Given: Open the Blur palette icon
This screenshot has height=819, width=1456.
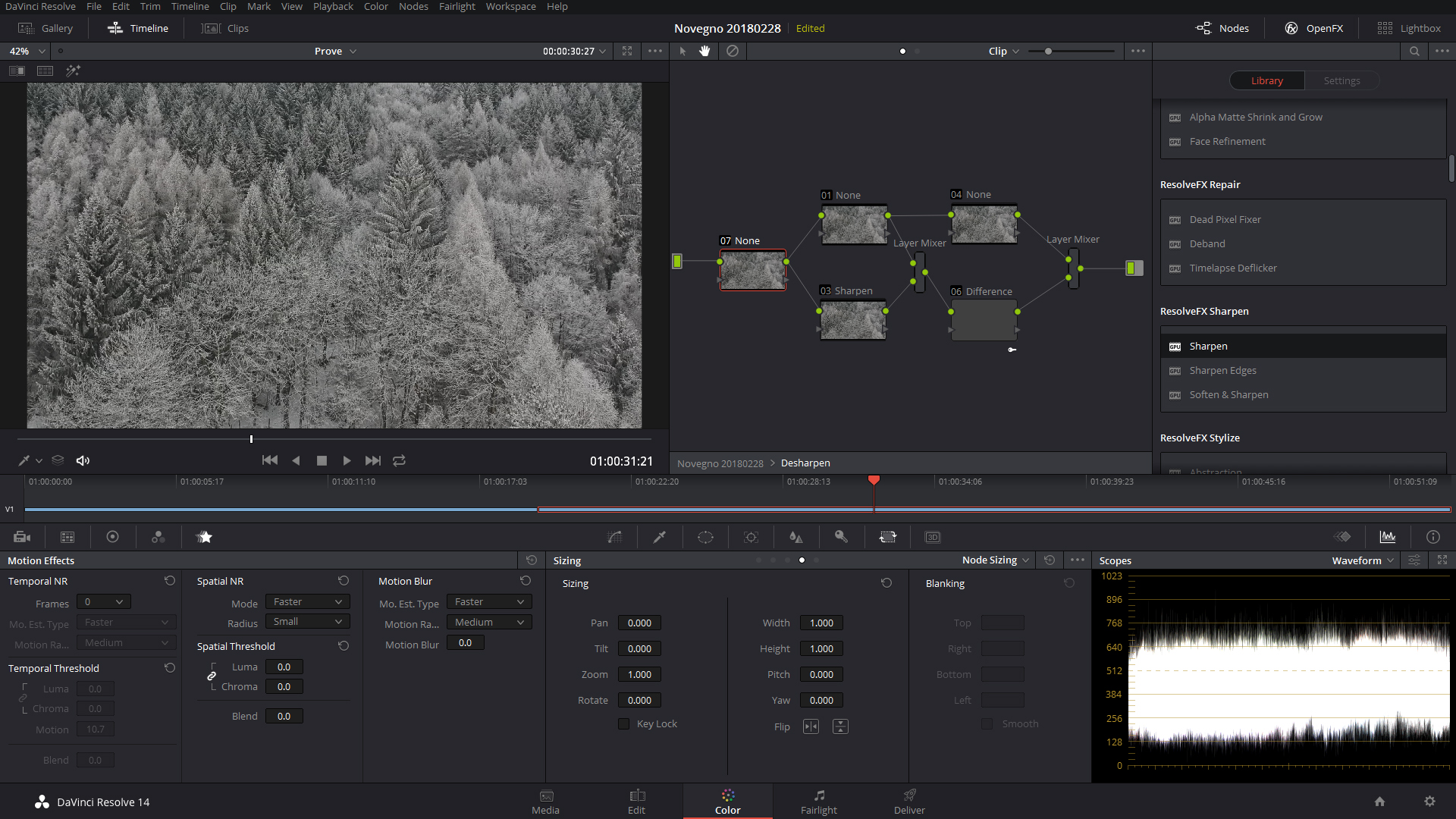Looking at the screenshot, I should pos(796,537).
